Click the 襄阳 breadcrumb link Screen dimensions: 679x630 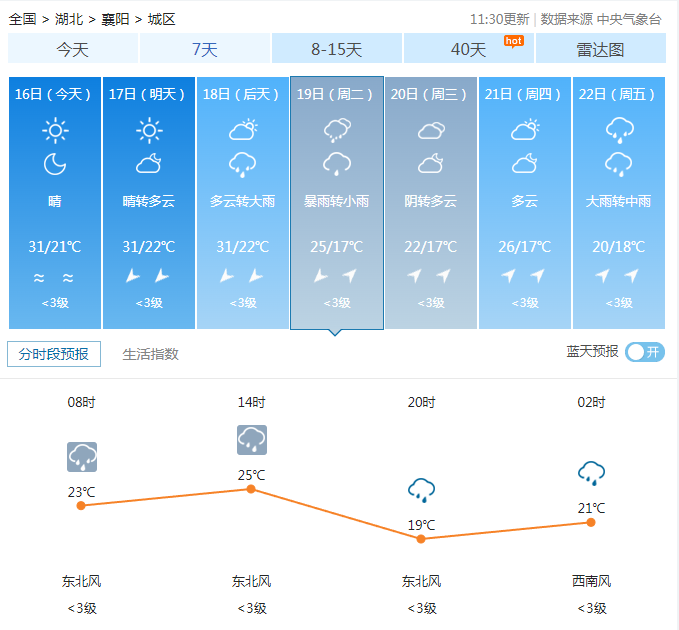point(116,19)
